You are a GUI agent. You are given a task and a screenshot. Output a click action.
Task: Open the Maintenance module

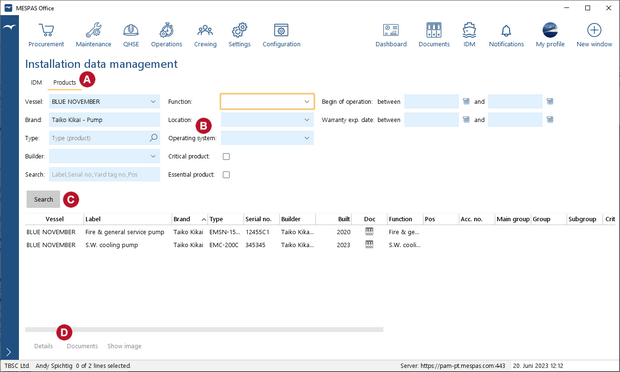(x=93, y=35)
